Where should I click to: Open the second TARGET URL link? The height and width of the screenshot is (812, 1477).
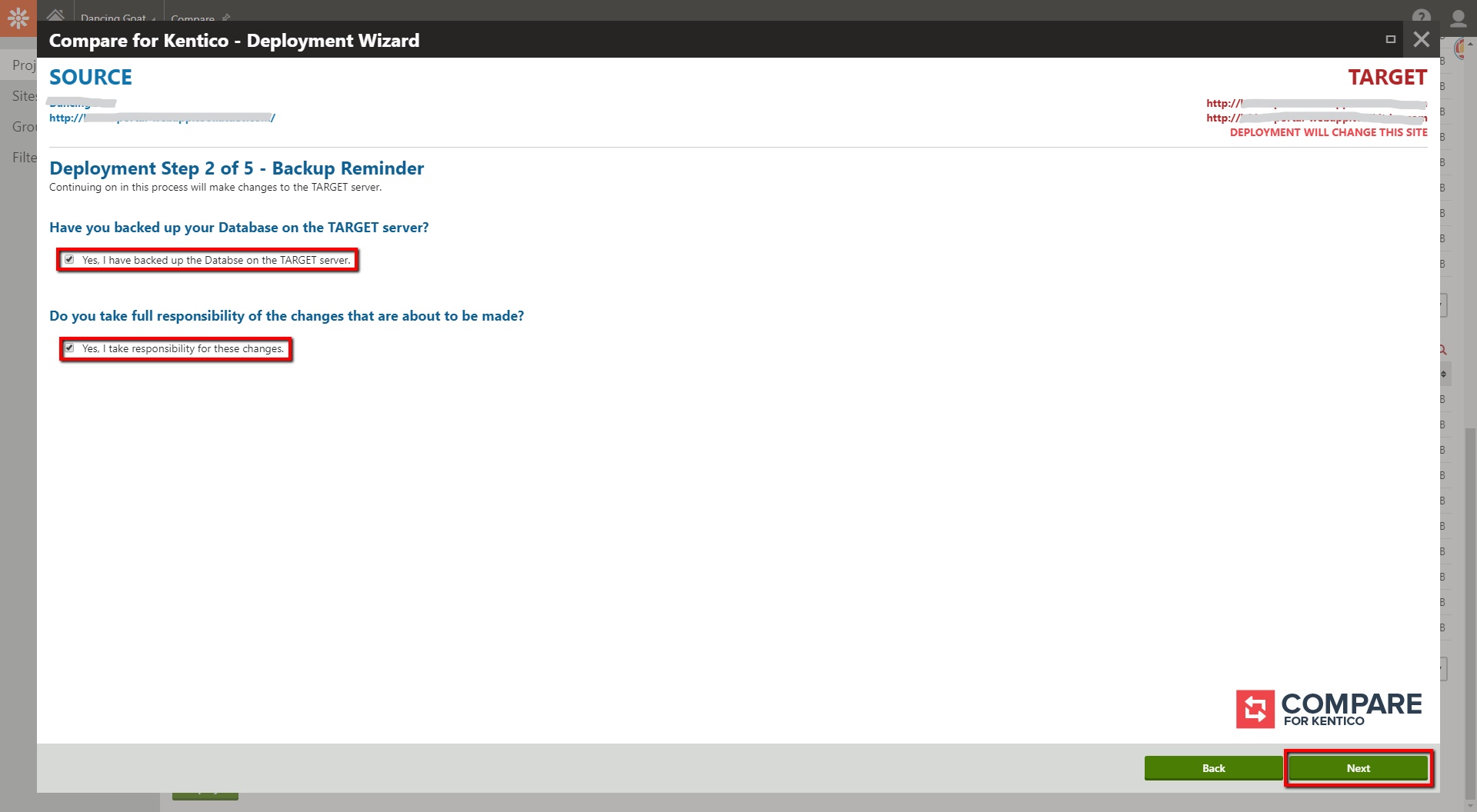point(1316,118)
